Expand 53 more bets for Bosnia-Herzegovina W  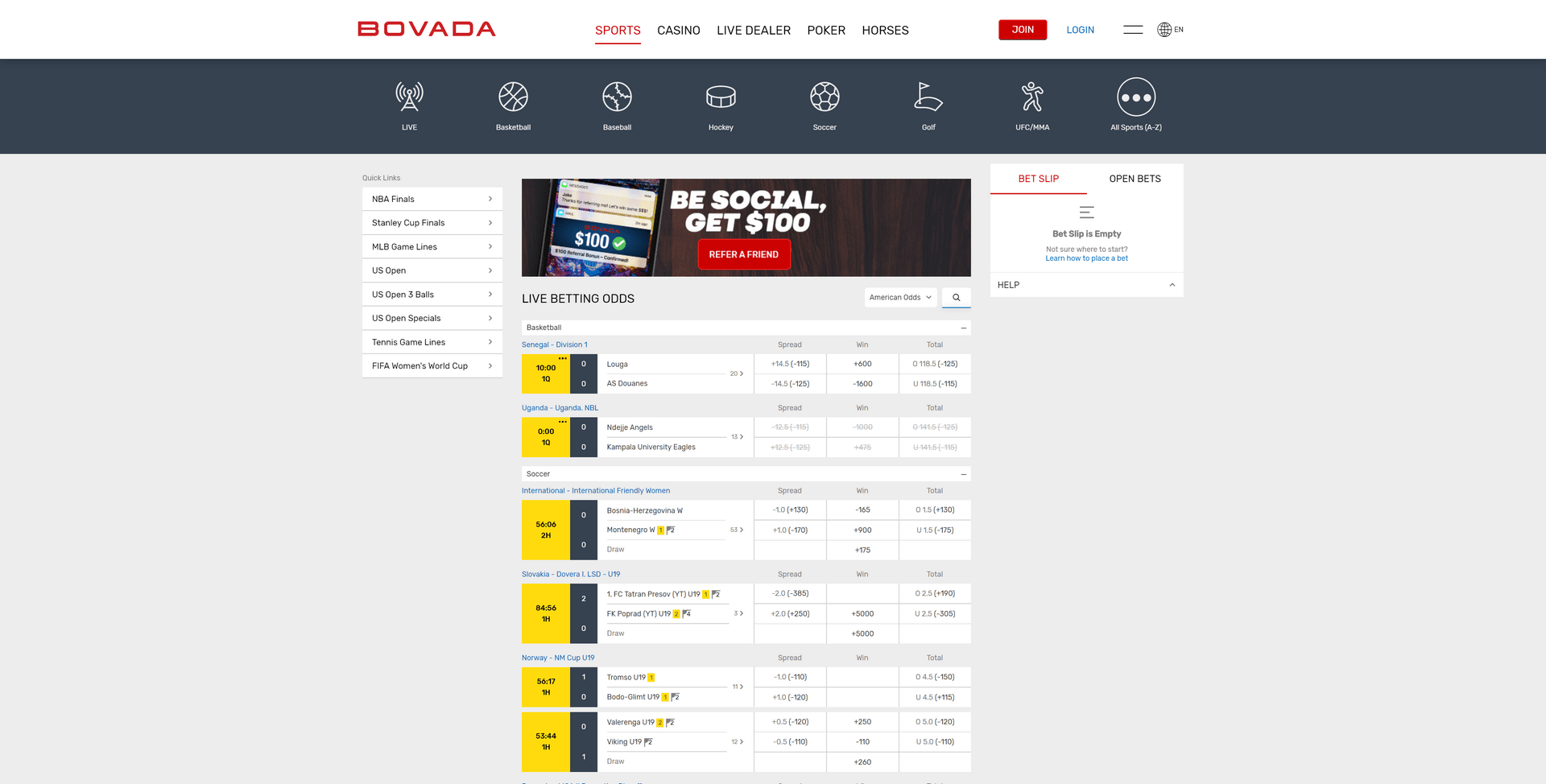(x=737, y=530)
